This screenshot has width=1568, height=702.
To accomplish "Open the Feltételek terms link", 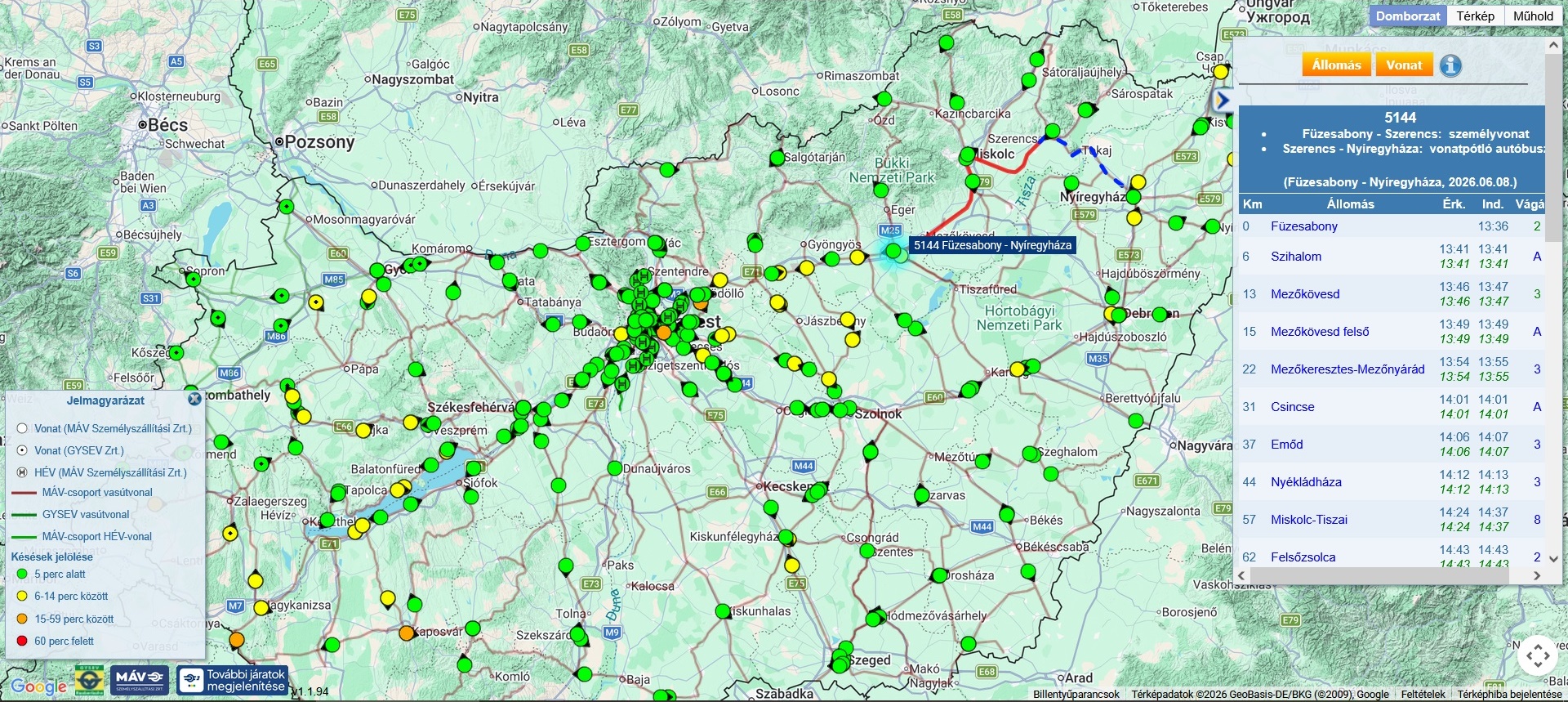I will pyautogui.click(x=1423, y=695).
